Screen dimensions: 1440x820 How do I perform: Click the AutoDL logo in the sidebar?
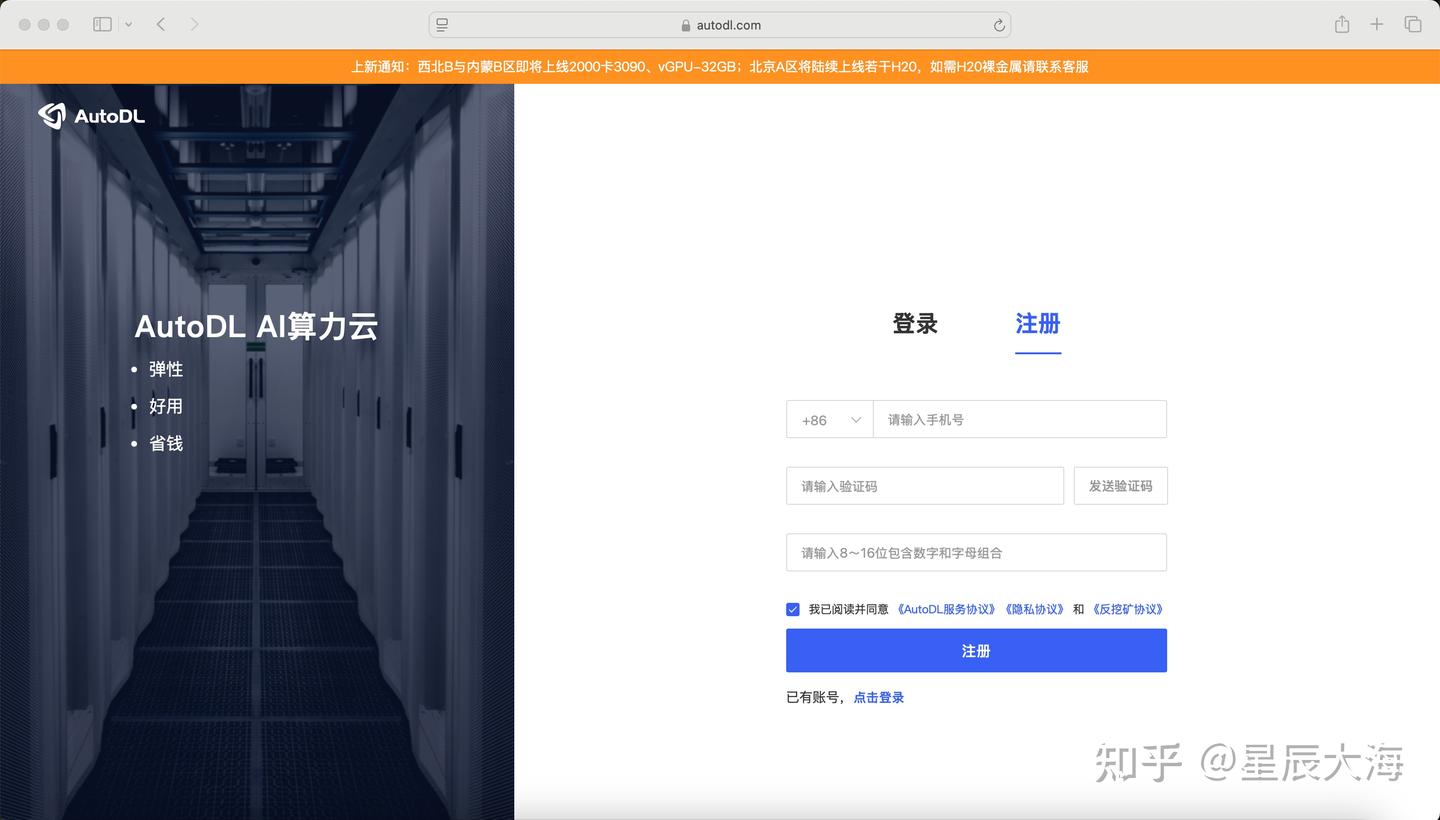coord(92,115)
